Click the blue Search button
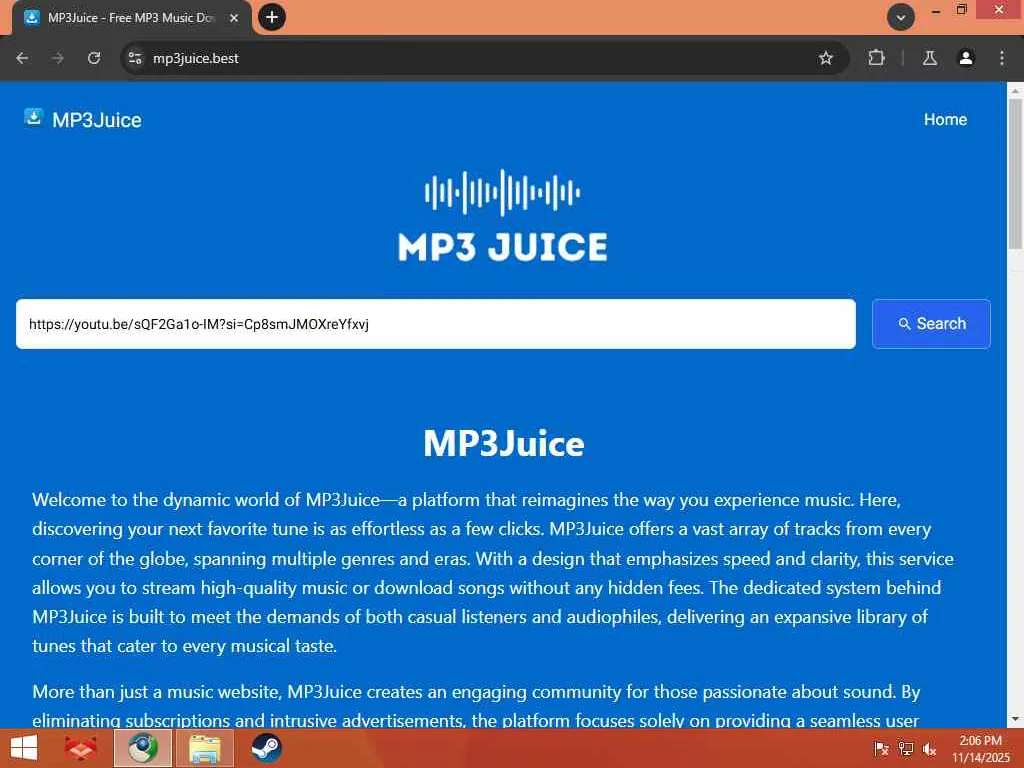This screenshot has height=768, width=1024. (931, 324)
